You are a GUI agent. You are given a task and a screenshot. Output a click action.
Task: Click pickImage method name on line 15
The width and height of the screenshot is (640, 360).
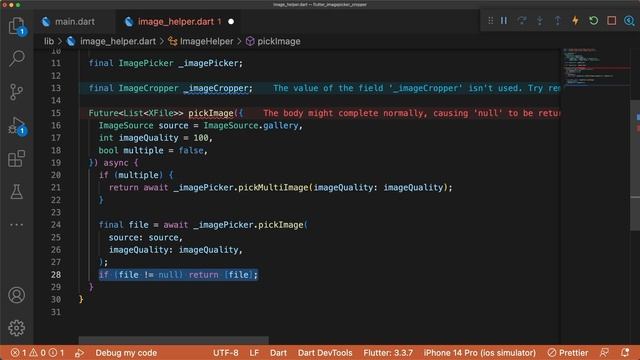[211, 113]
